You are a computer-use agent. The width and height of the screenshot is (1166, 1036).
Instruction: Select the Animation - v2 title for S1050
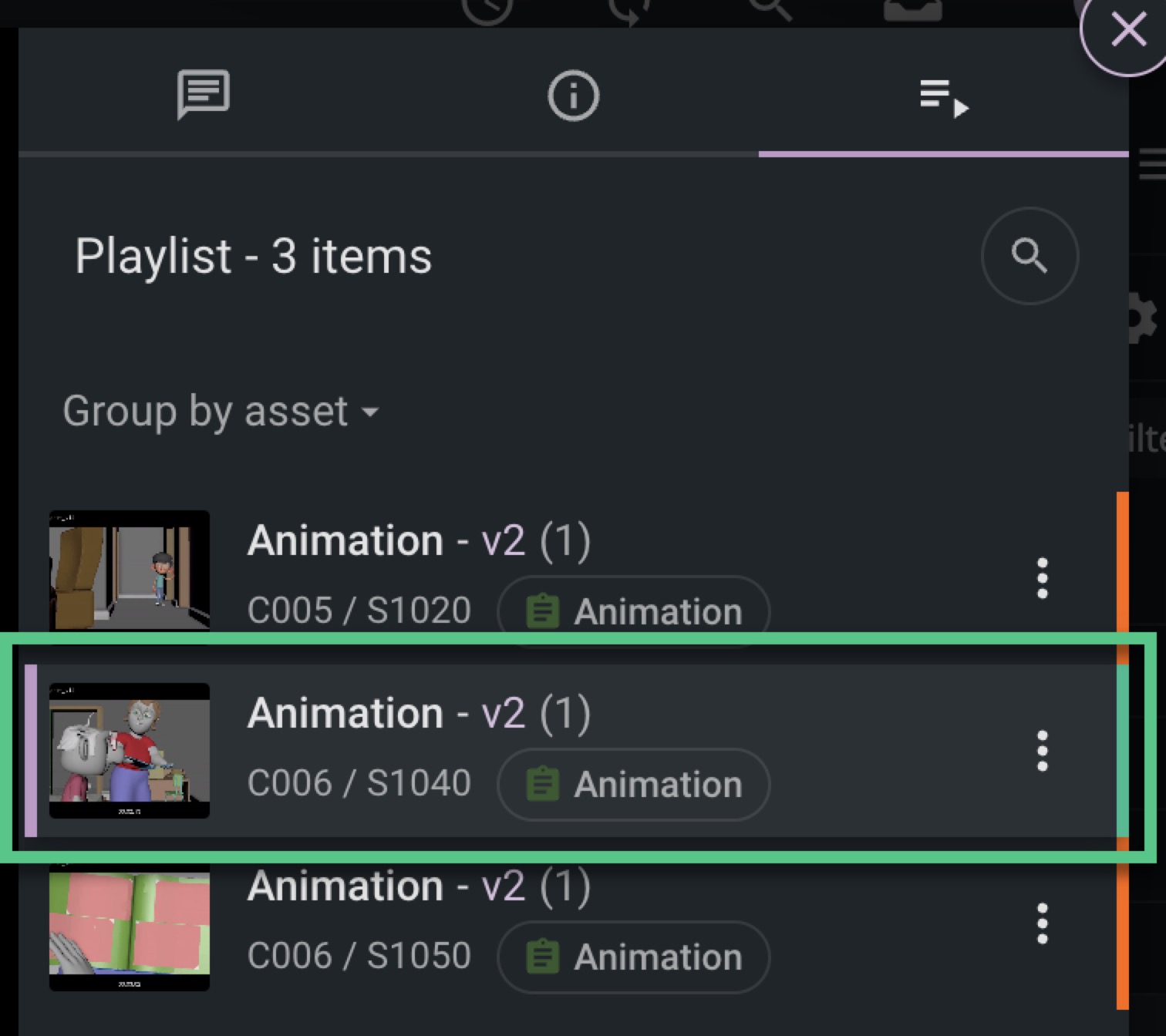[419, 886]
